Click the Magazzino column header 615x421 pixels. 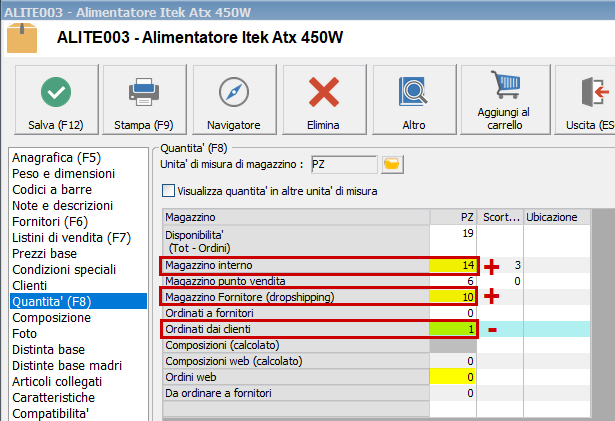coord(296,217)
